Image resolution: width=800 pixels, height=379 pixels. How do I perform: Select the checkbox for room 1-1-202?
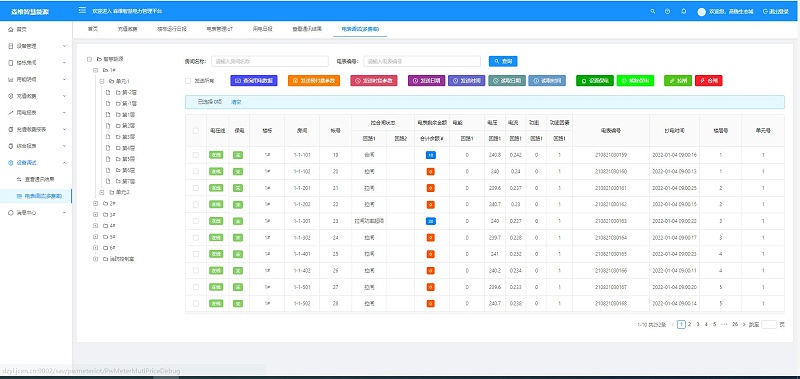click(x=195, y=204)
